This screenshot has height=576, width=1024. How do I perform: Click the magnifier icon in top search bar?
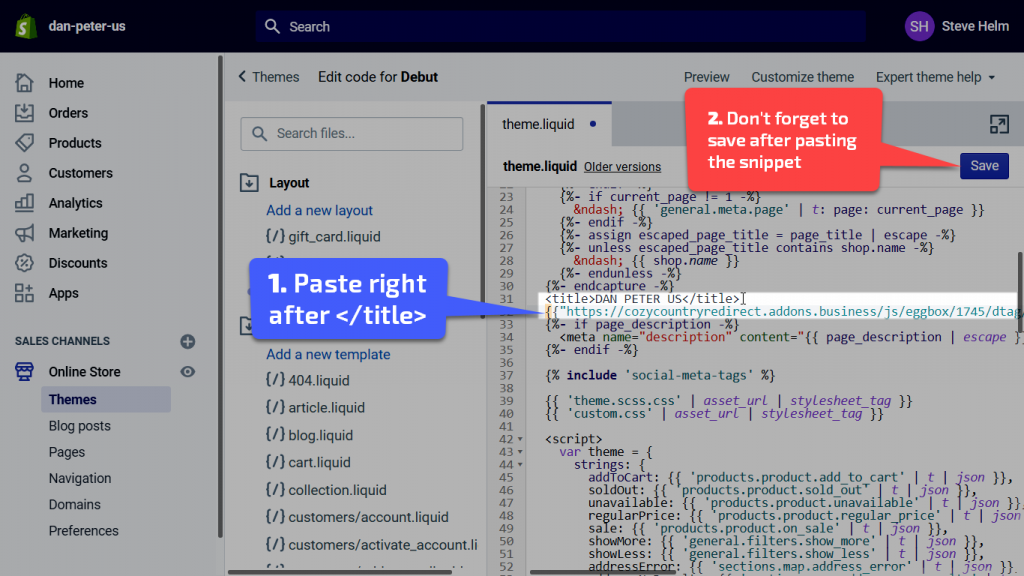tap(272, 27)
